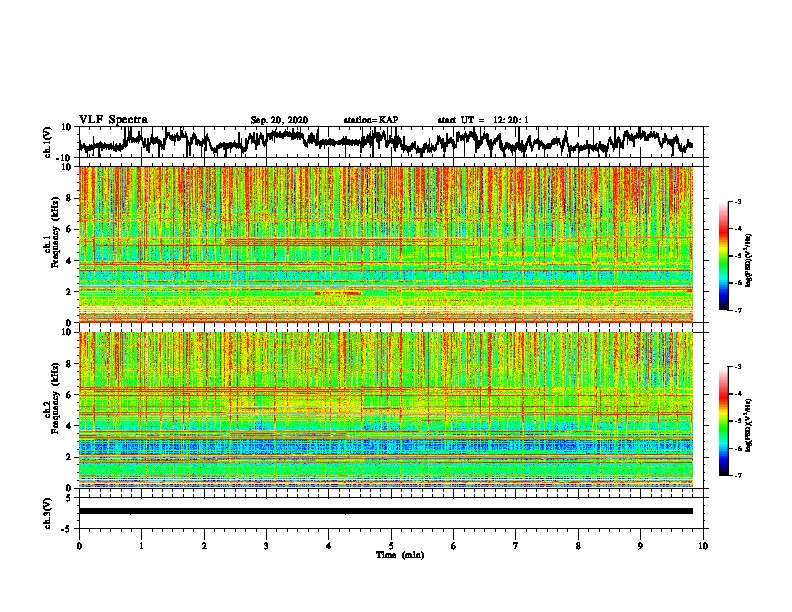The width and height of the screenshot is (792, 612).
Task: Click the '8' tick on ch.2 frequency axis
Action: [x=71, y=364]
